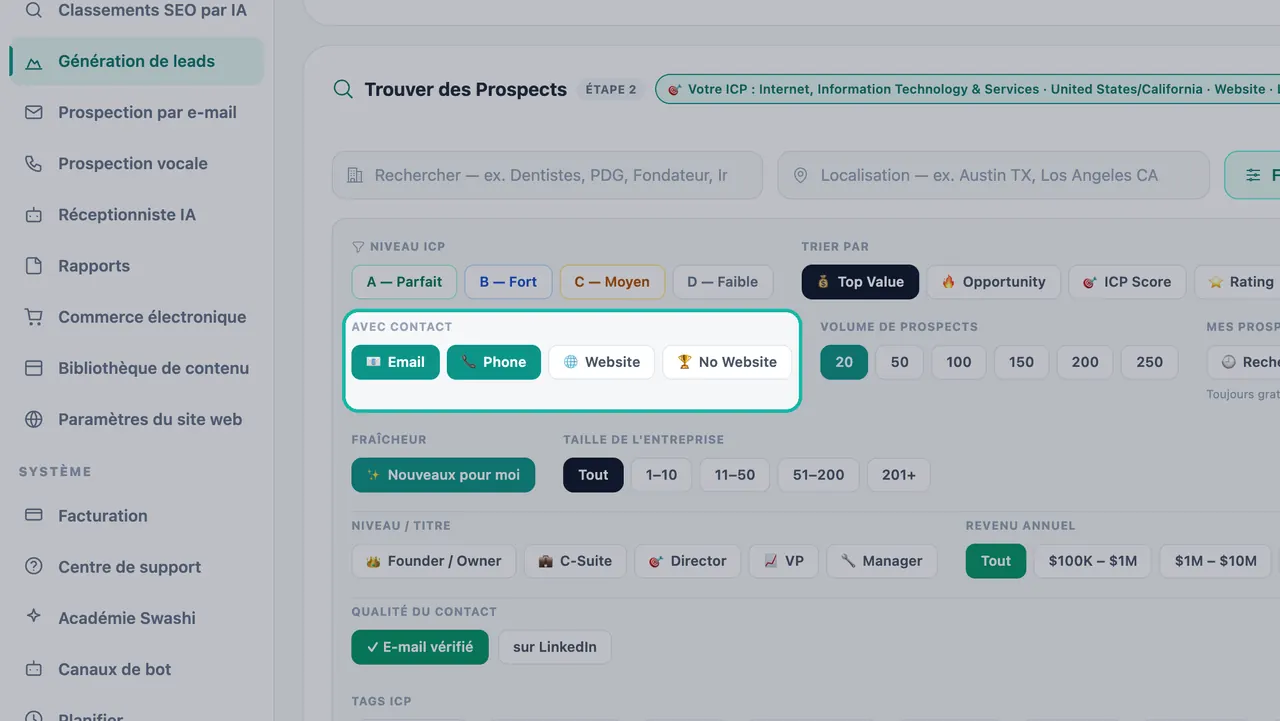Screen dimensions: 1280x721
Task: Toggle the A — Parfait ICP level
Action: click(x=404, y=282)
